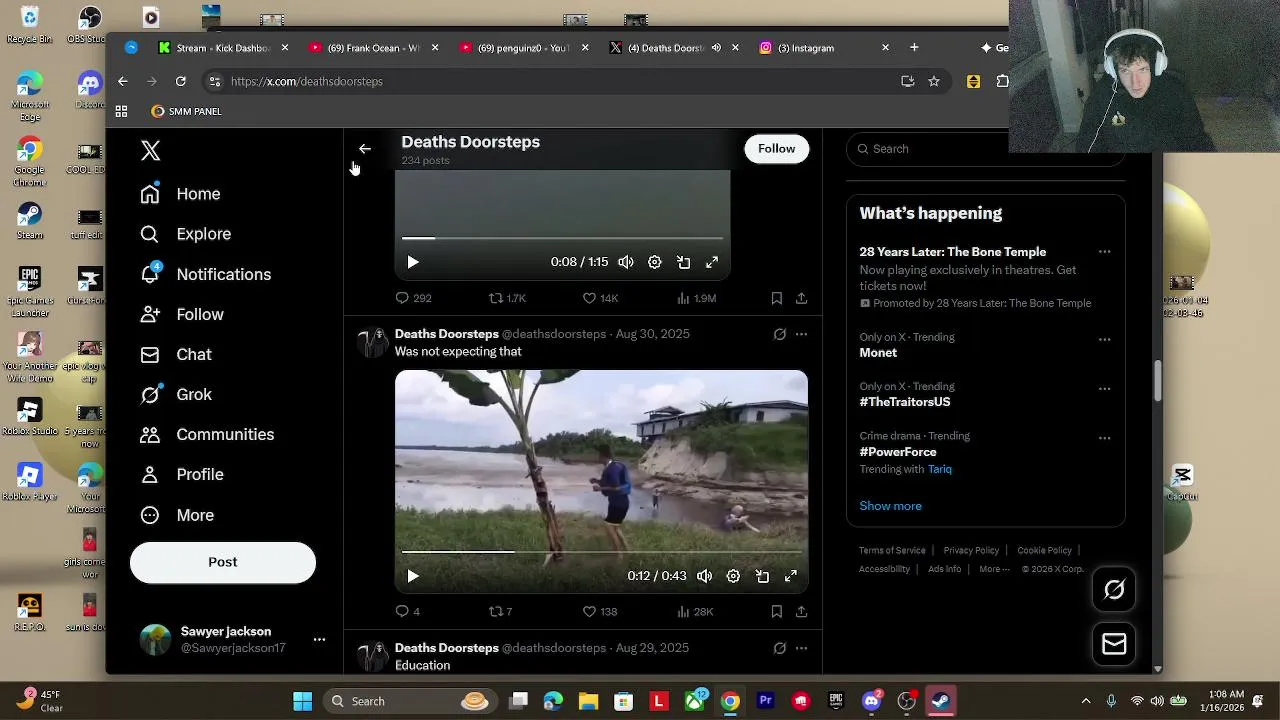This screenshot has height=720, width=1280.
Task: Bookmark this page with star icon
Action: (x=934, y=81)
